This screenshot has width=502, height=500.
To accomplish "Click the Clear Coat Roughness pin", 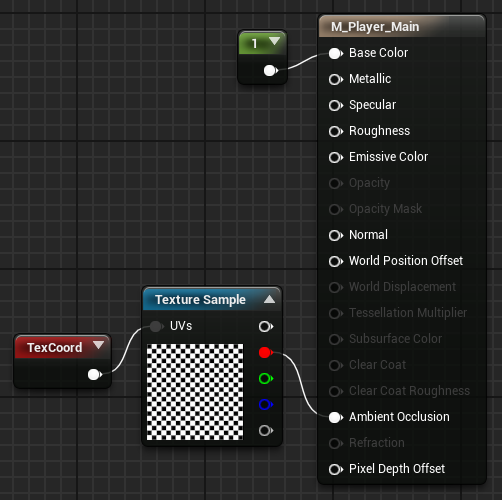I will (x=336, y=391).
